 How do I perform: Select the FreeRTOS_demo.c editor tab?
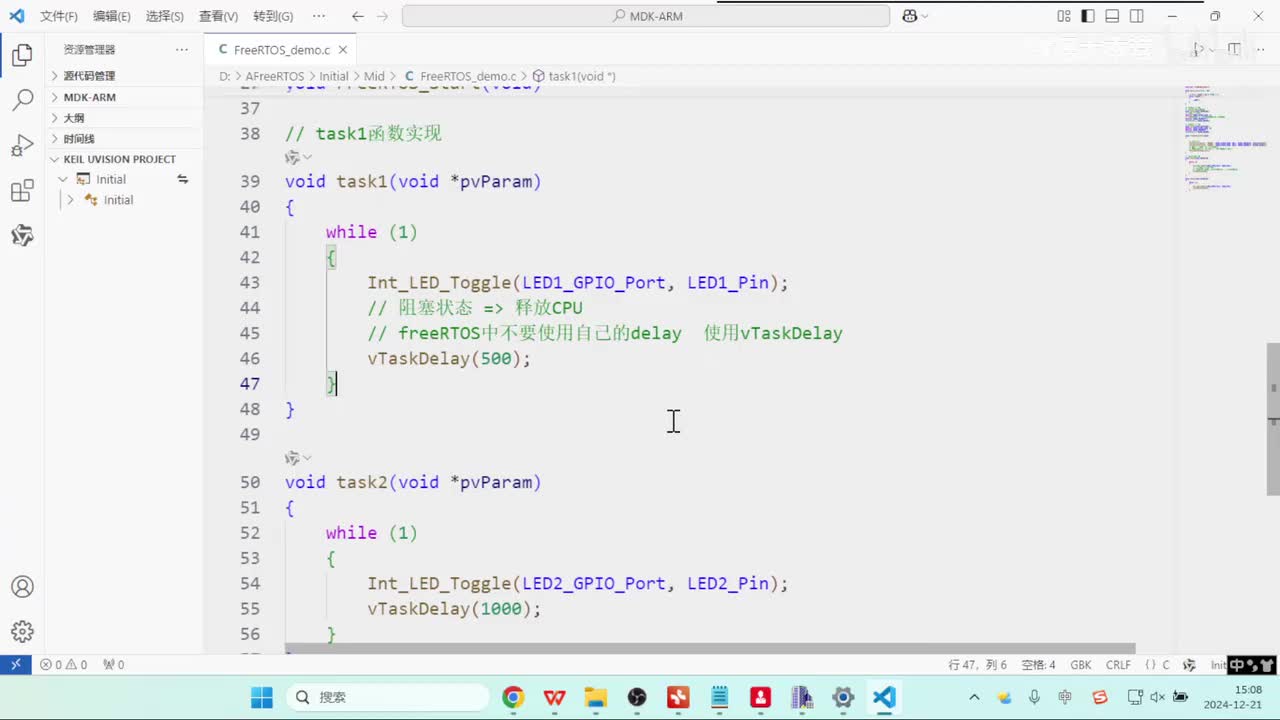pyautogui.click(x=280, y=49)
